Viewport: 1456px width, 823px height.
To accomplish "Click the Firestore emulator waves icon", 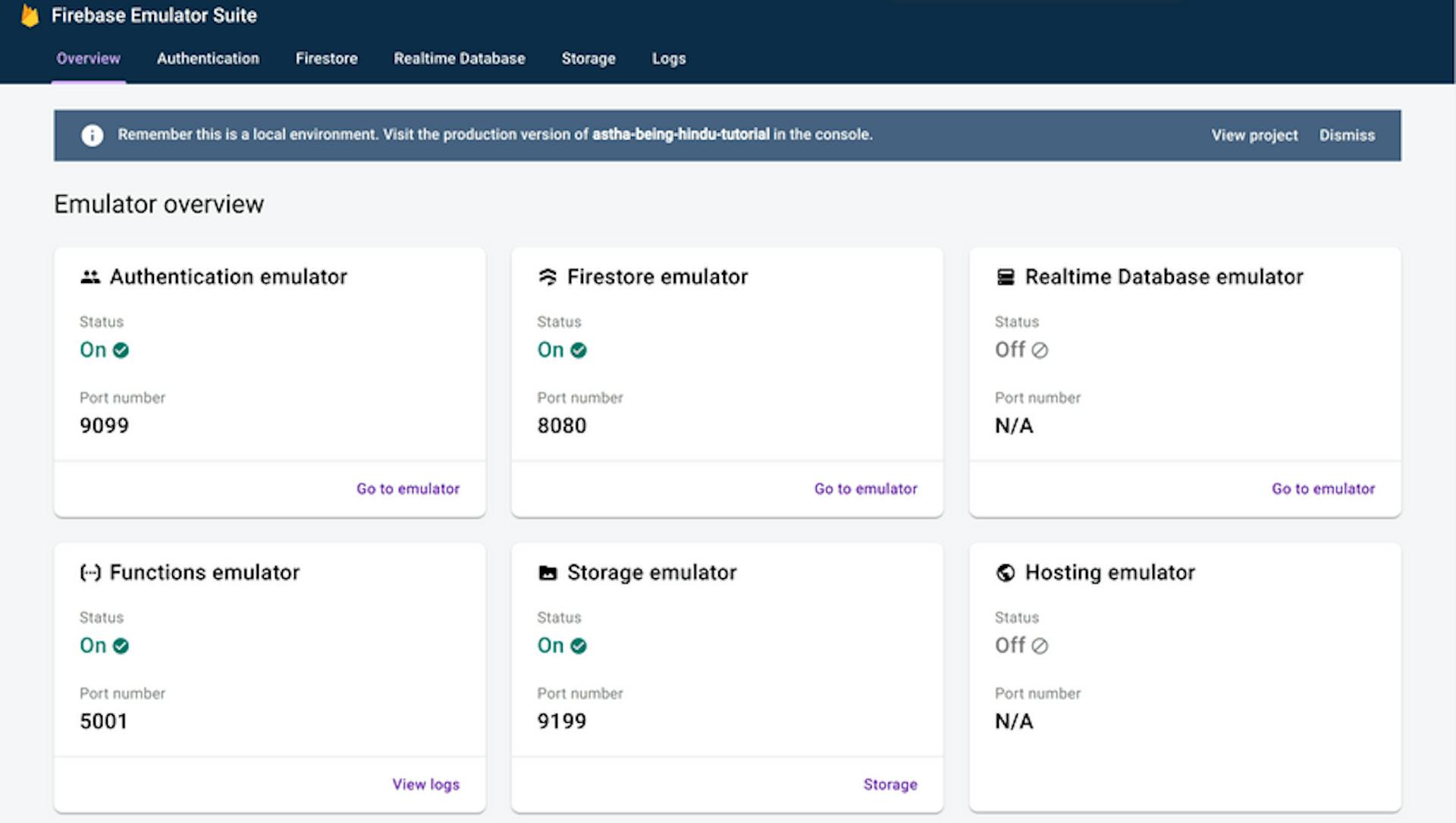I will tap(548, 277).
